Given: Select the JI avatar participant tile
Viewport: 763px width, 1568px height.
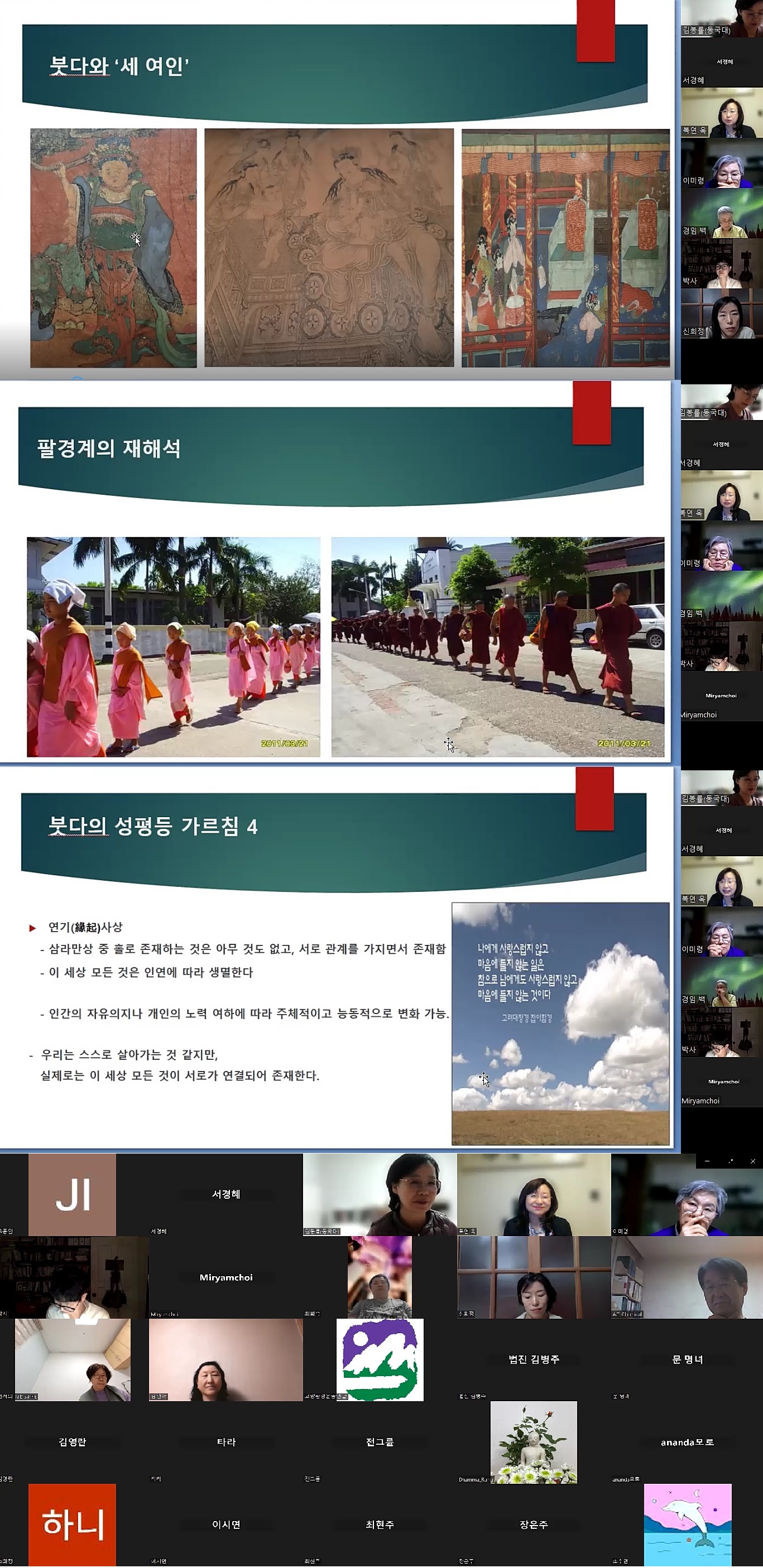Looking at the screenshot, I should coord(73,1195).
